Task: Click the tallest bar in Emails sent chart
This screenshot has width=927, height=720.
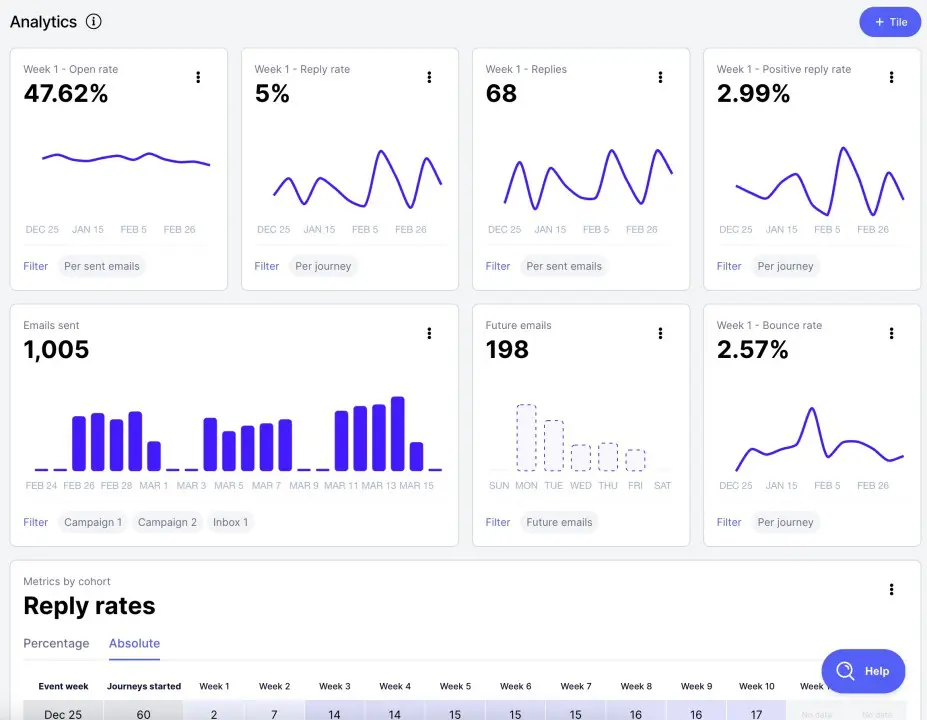Action: 398,434
